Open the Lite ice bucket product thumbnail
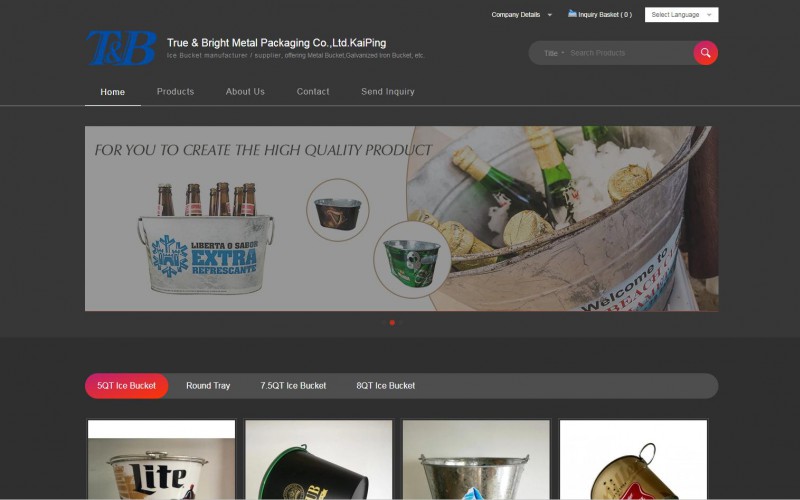The image size is (800, 500). tap(161, 460)
